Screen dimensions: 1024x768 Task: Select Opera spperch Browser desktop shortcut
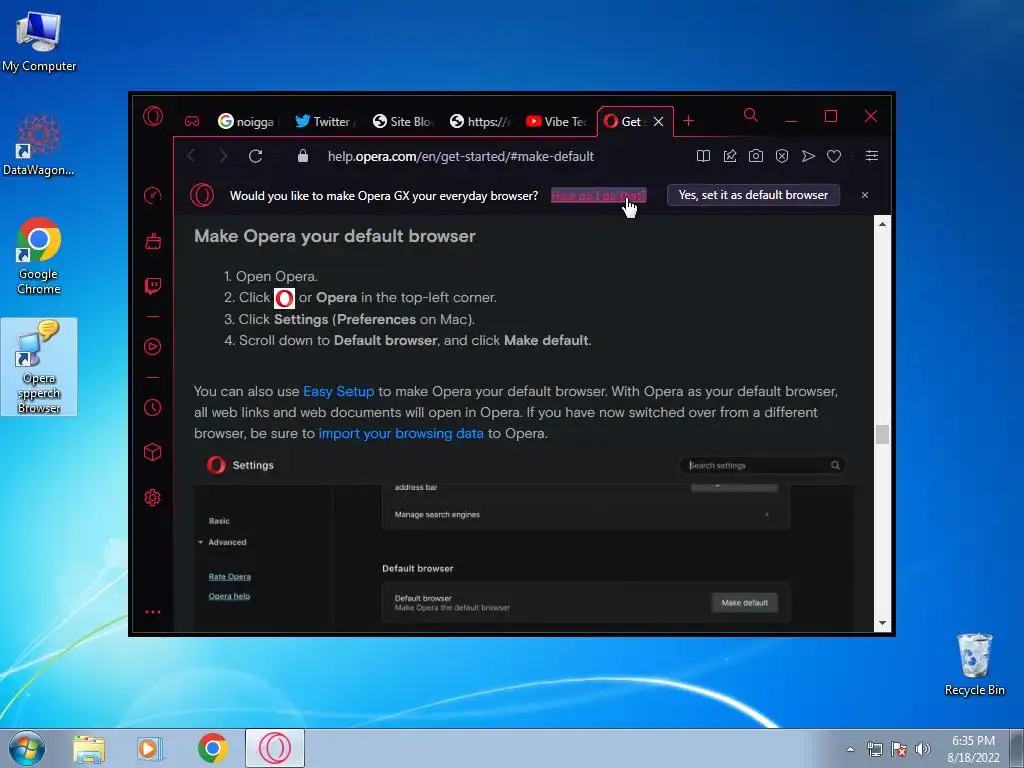click(x=39, y=367)
